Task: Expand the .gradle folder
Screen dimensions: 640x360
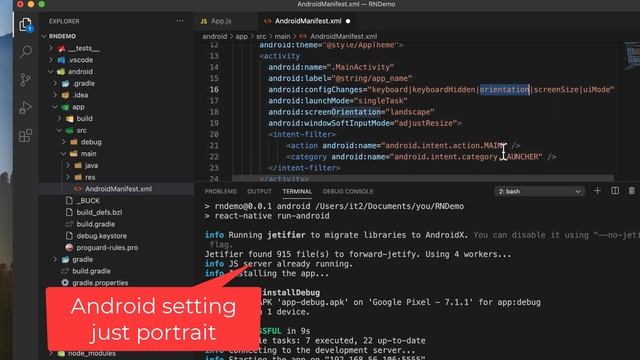Action: 55,83
